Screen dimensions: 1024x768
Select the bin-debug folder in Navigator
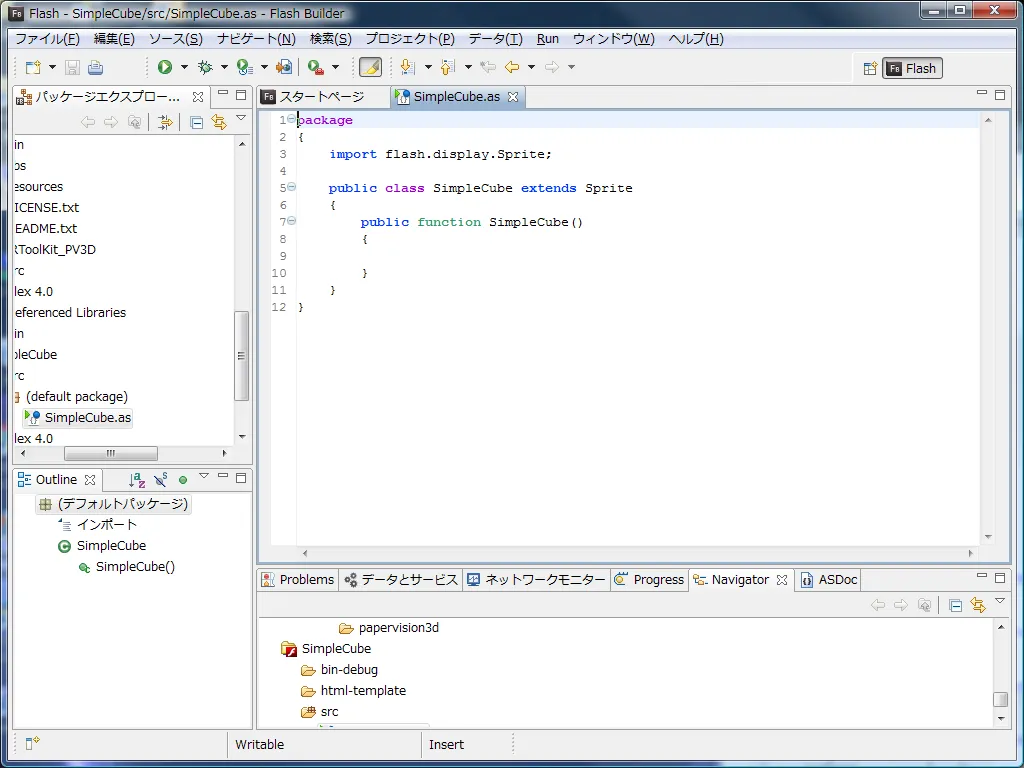pos(340,670)
